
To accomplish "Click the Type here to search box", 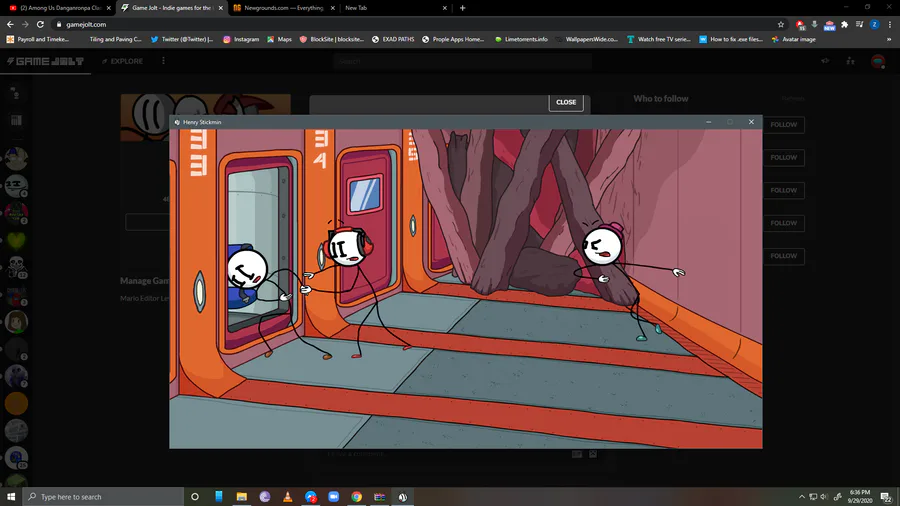I will click(x=103, y=496).
